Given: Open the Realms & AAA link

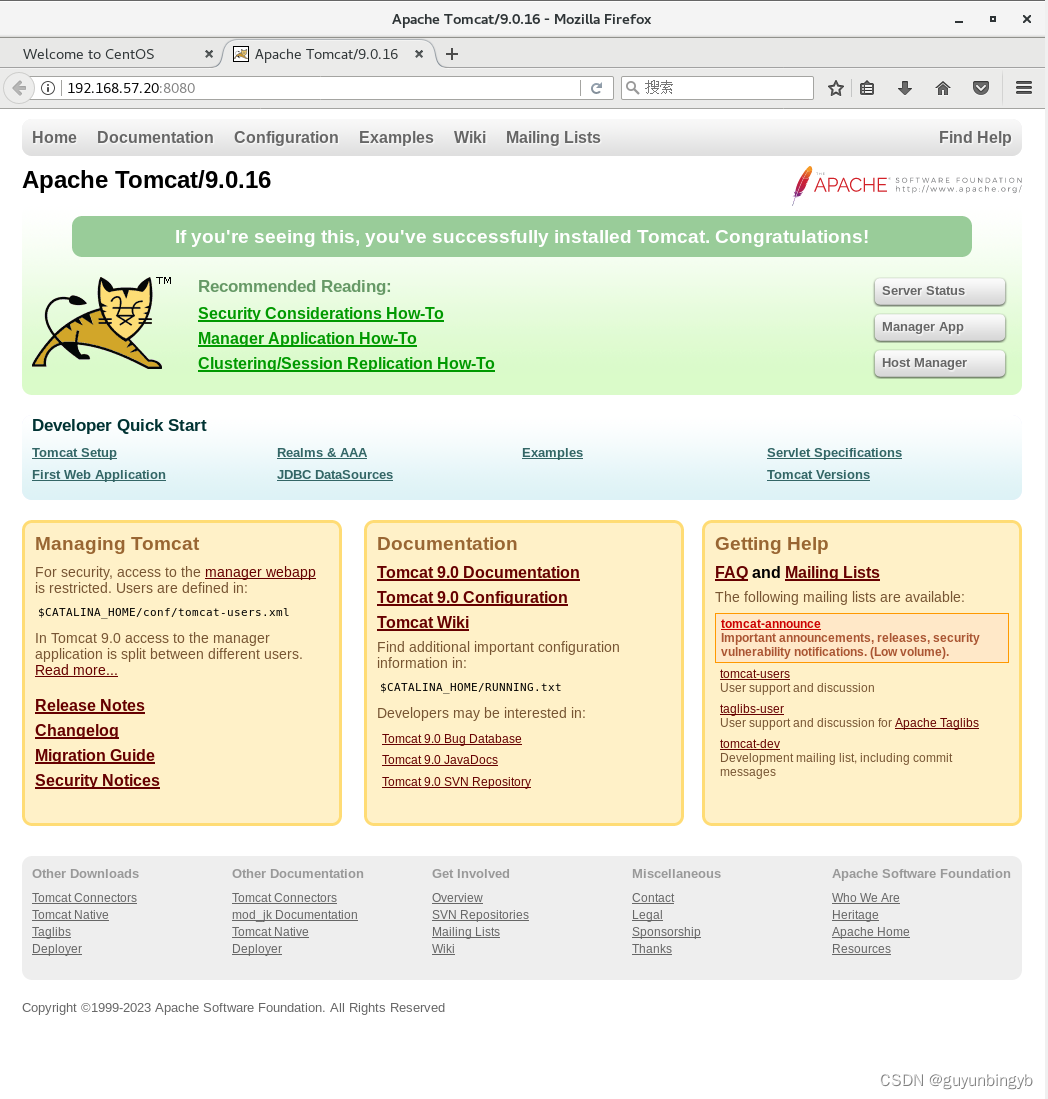Looking at the screenshot, I should tap(322, 453).
